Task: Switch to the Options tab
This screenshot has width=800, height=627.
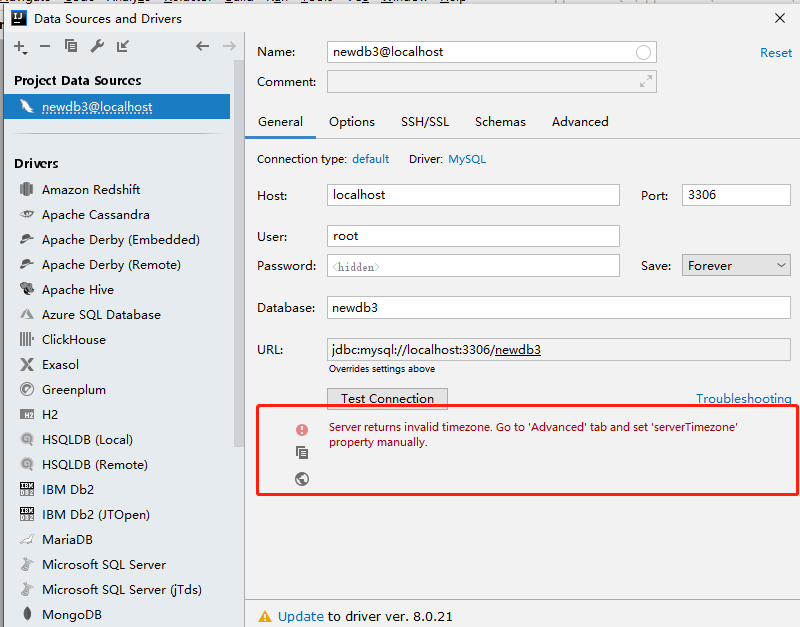Action: click(352, 122)
